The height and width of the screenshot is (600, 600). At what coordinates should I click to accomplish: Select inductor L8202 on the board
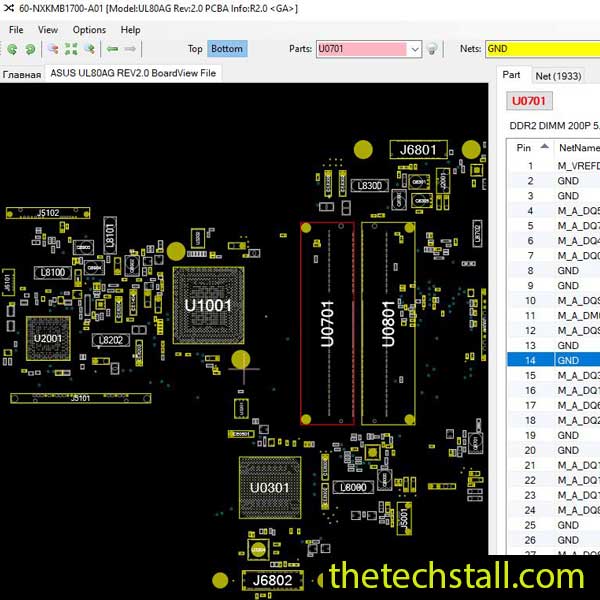111,340
